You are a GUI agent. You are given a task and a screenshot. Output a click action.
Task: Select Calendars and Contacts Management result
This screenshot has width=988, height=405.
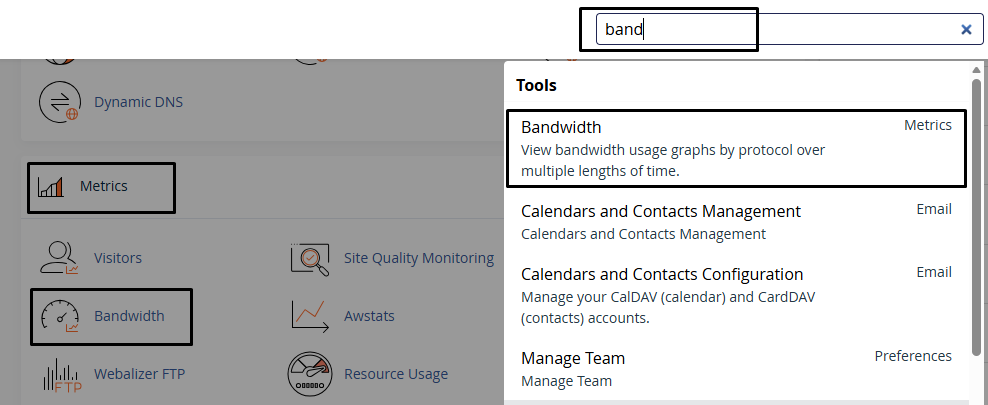tap(736, 222)
